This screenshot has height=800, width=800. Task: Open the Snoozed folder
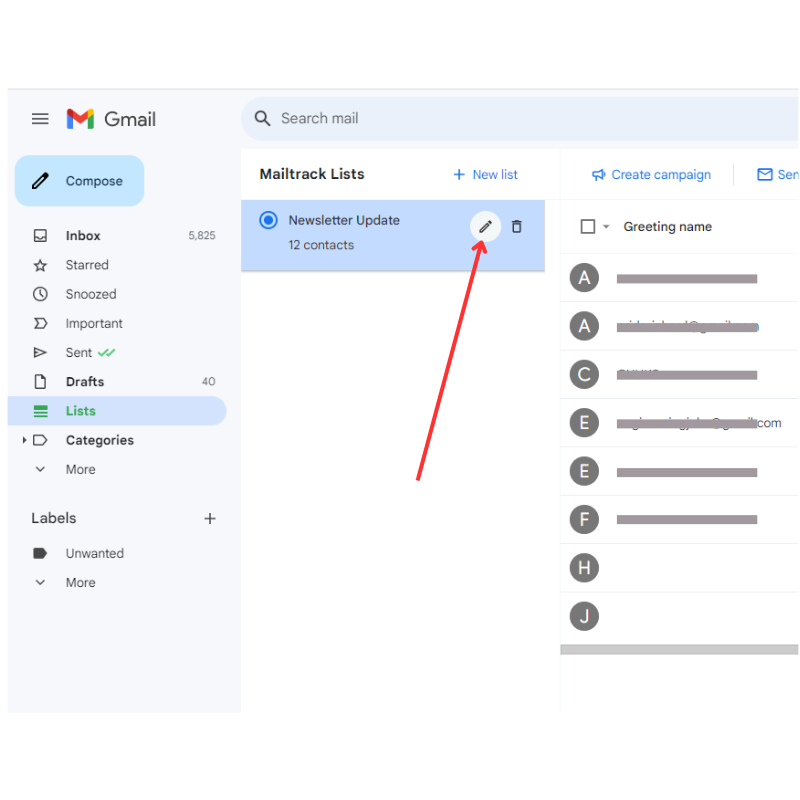point(117,294)
